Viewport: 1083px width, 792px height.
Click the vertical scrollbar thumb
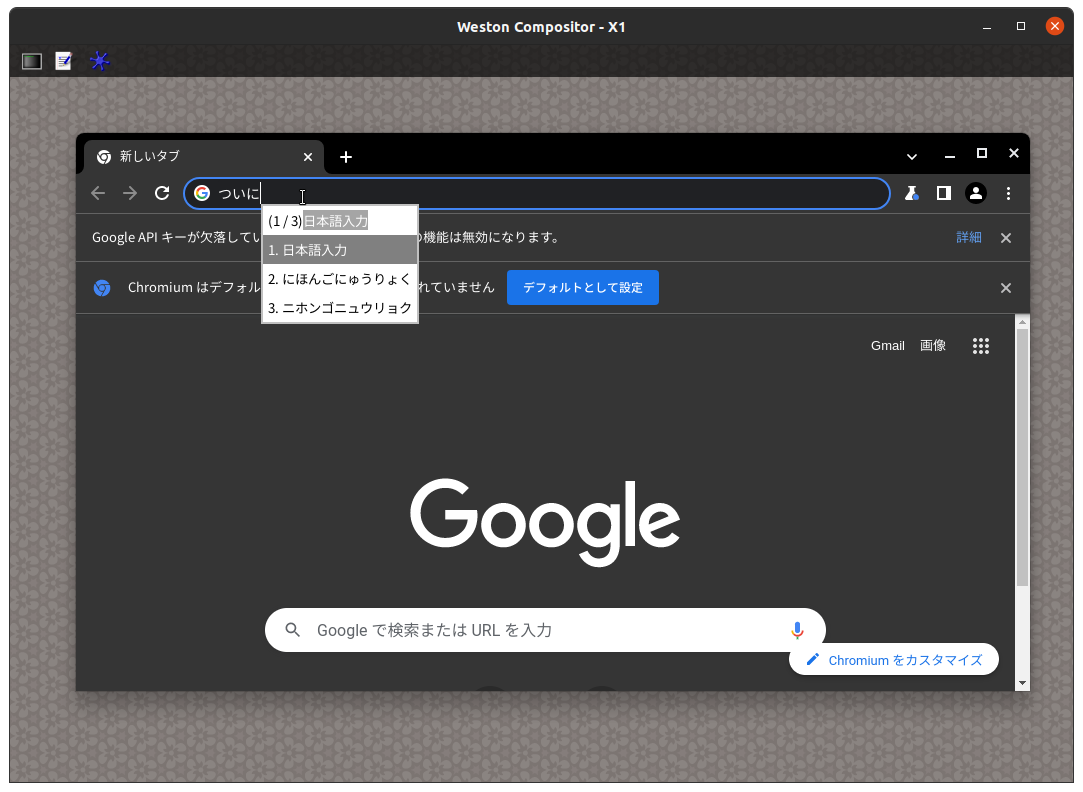pos(1022,458)
